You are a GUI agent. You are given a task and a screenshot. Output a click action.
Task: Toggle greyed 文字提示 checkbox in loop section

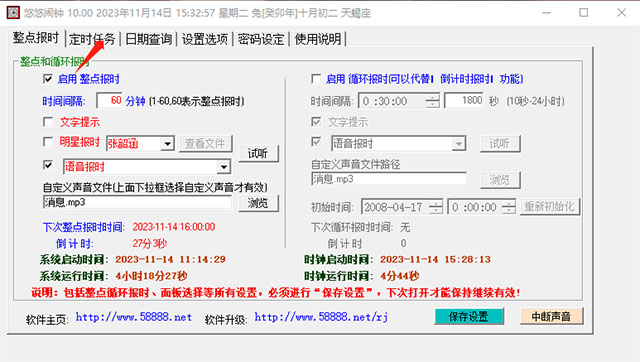(x=316, y=122)
